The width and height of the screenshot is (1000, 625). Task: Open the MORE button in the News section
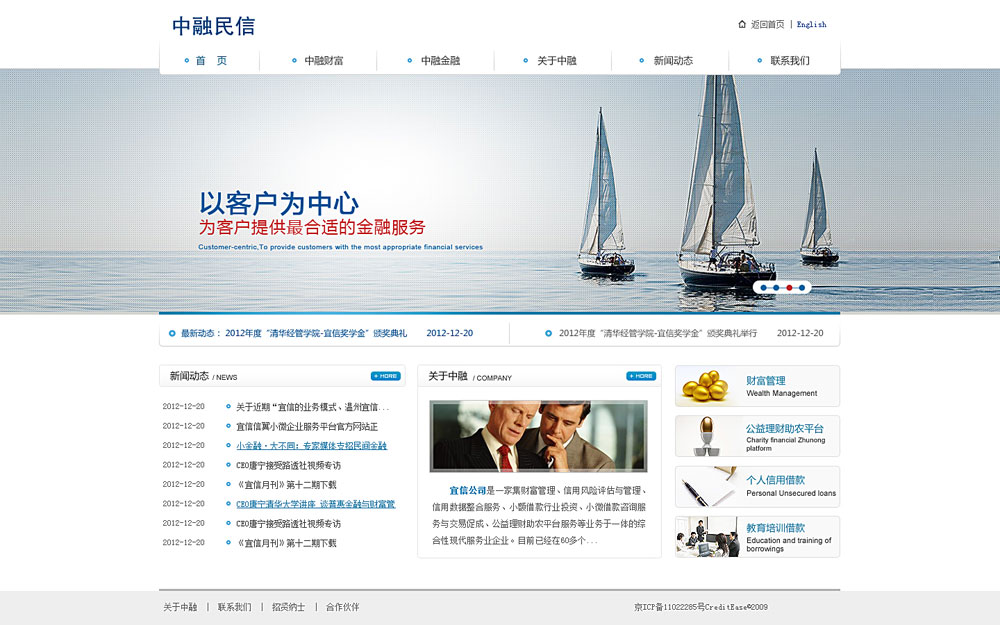coord(385,376)
